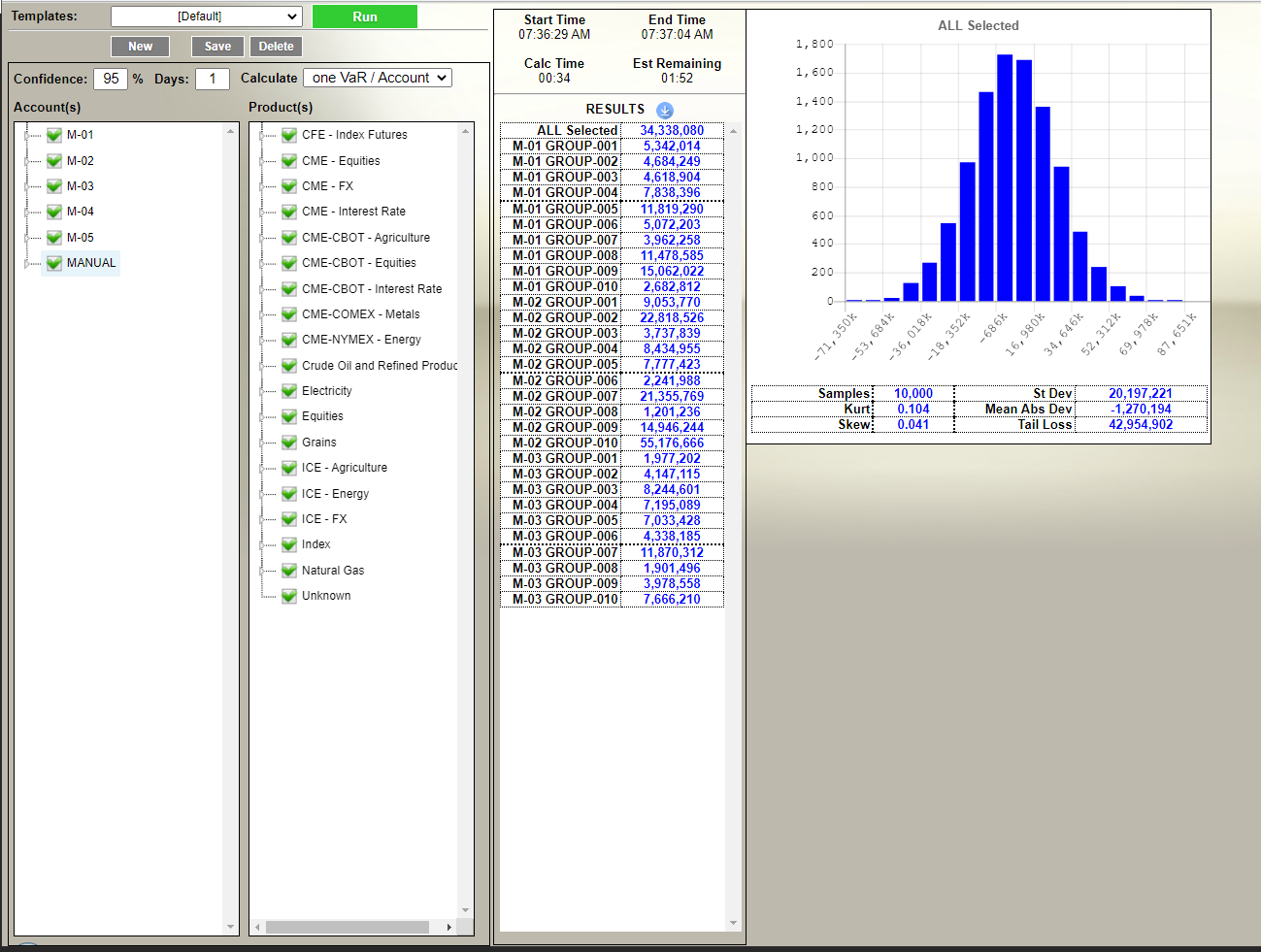Toggle the ICE - Energy checkmark
Viewport: 1261px width, 952px height.
289,494
